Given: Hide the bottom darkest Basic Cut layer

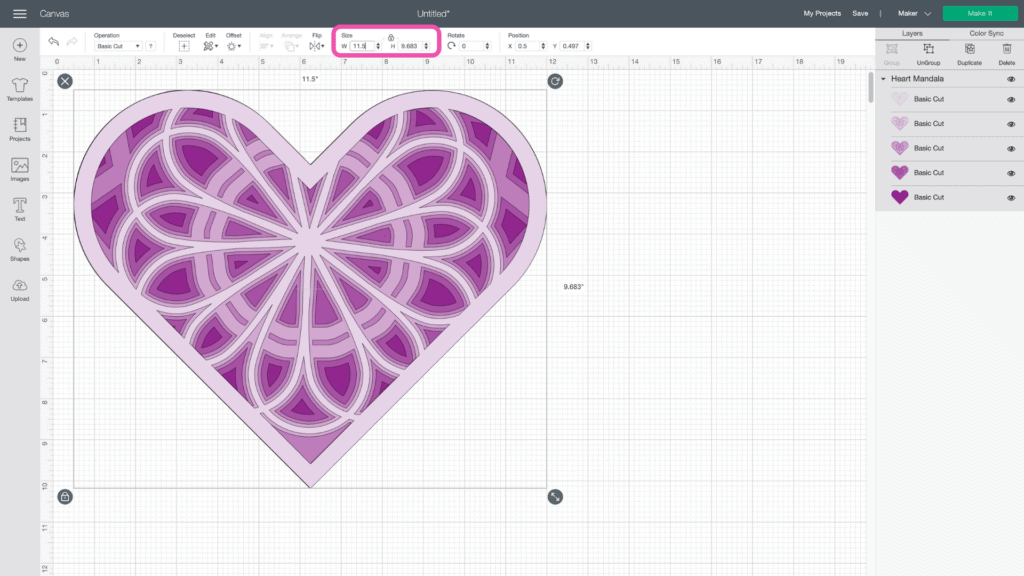Looking at the screenshot, I should (1011, 197).
